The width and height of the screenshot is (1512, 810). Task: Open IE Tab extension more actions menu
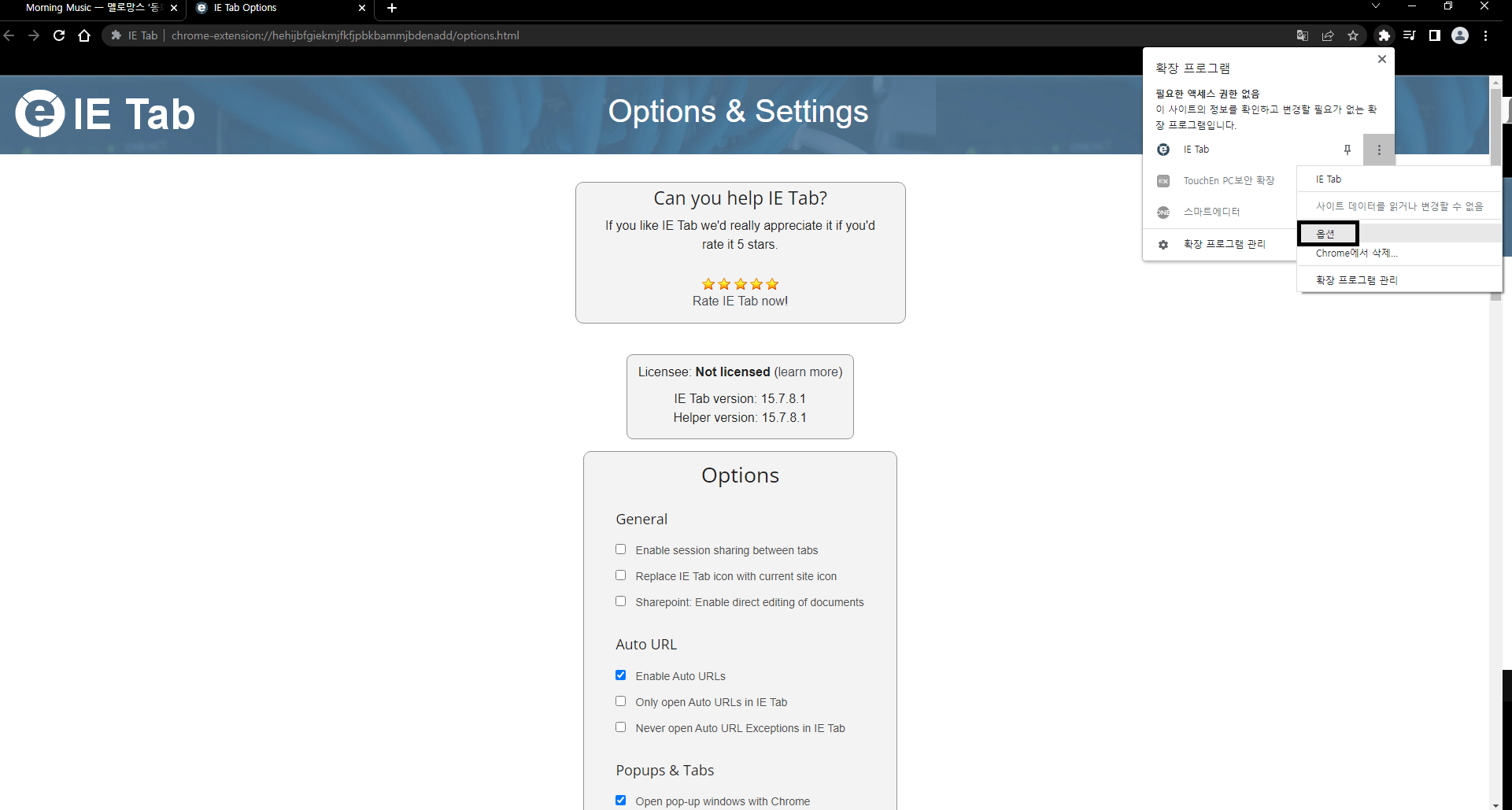(1379, 150)
